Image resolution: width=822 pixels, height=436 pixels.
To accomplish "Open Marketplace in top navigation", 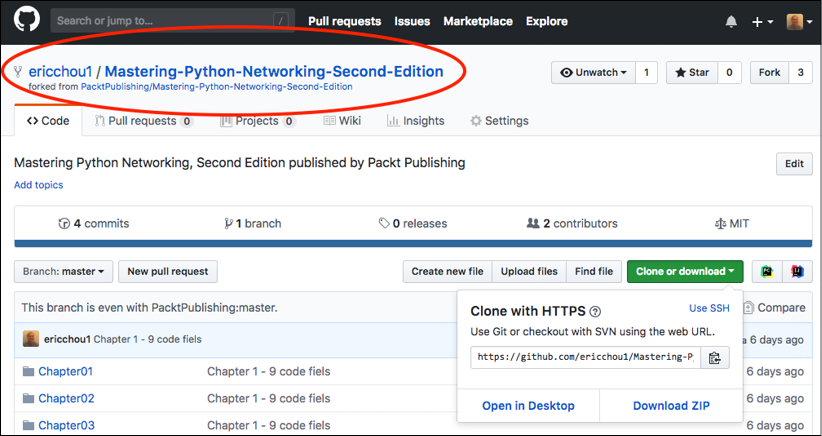I will point(478,21).
